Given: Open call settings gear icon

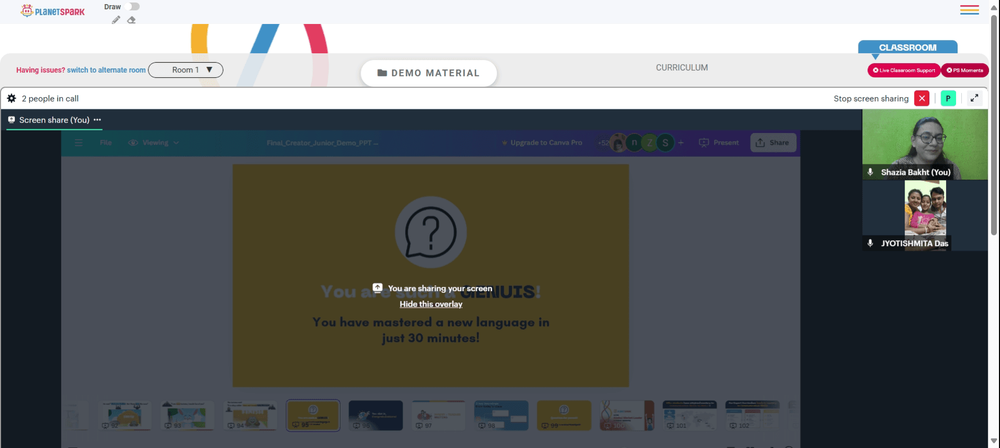Looking at the screenshot, I should pos(11,99).
